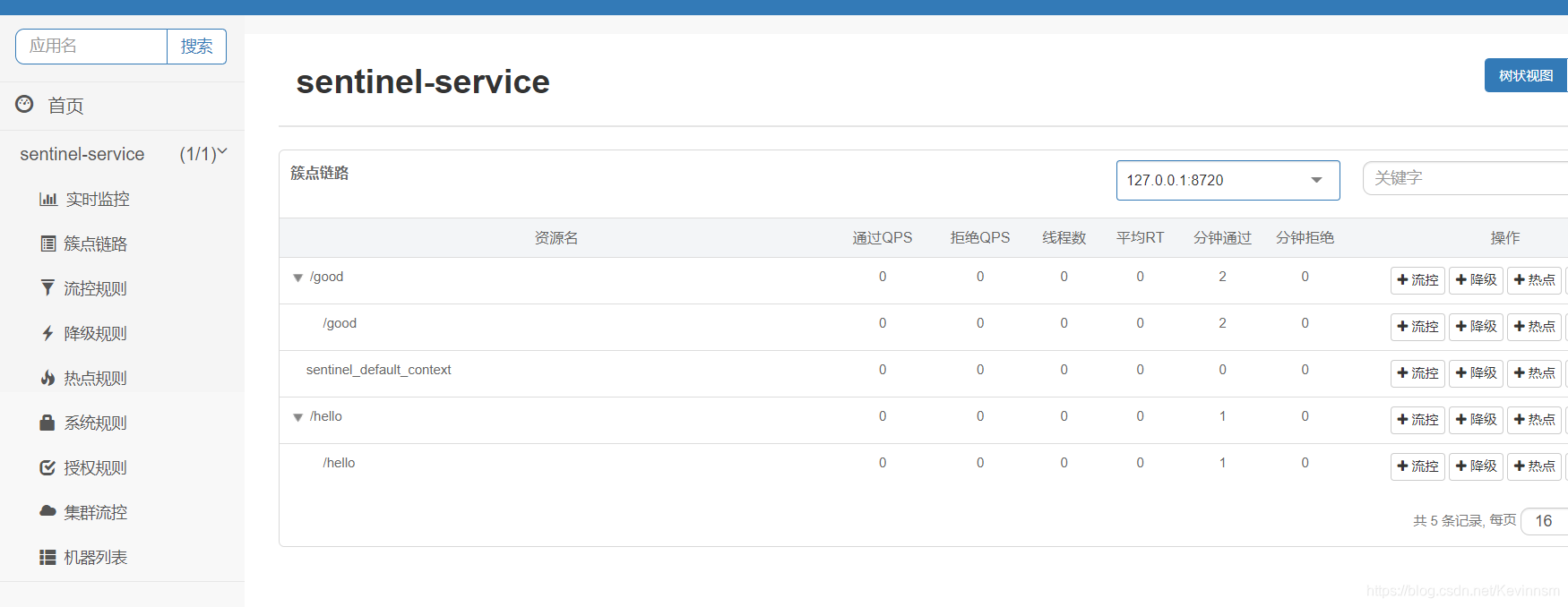Click the bar chart icon for 实时监控
1568x607 pixels.
coord(48,199)
